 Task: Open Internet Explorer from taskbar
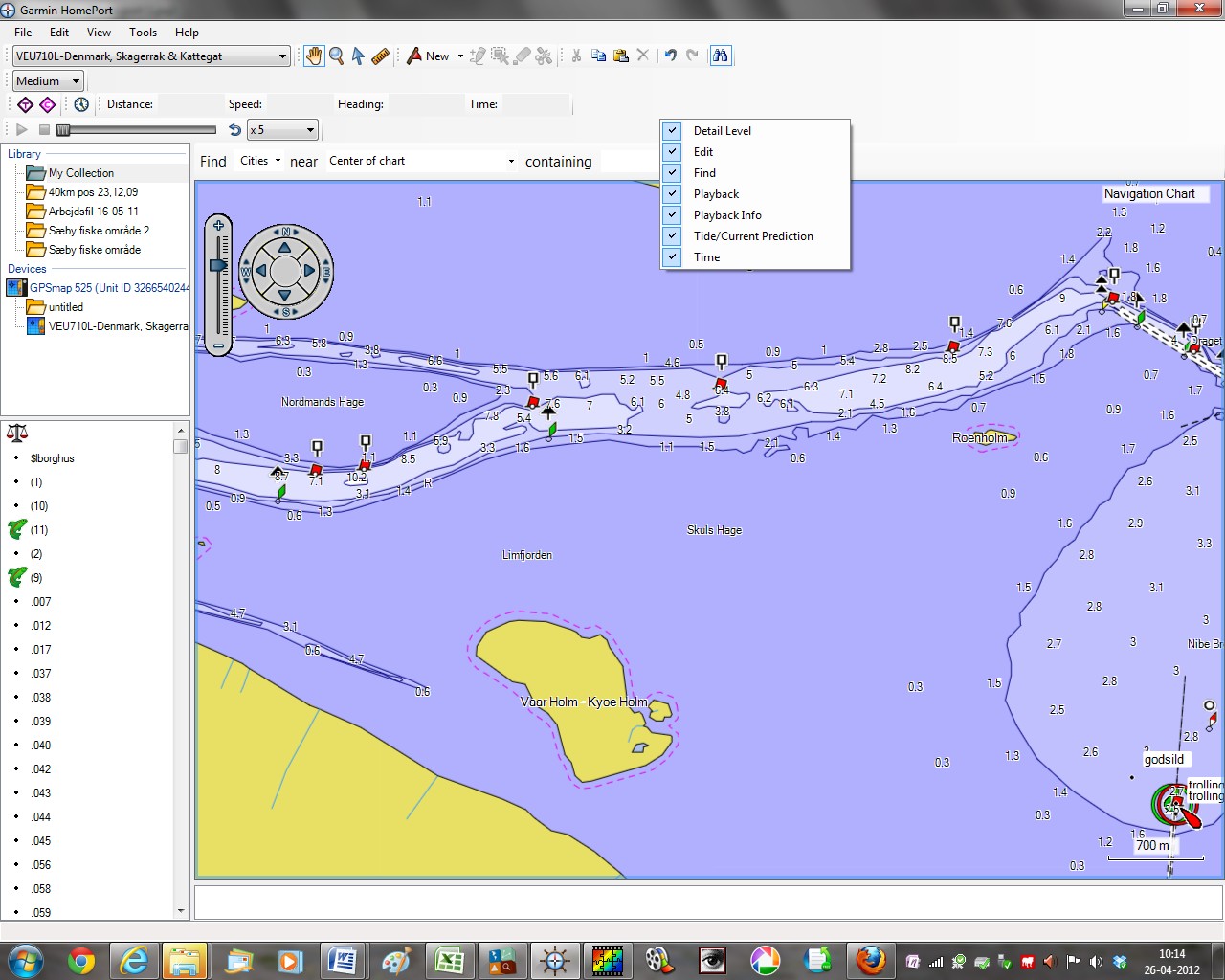point(133,960)
